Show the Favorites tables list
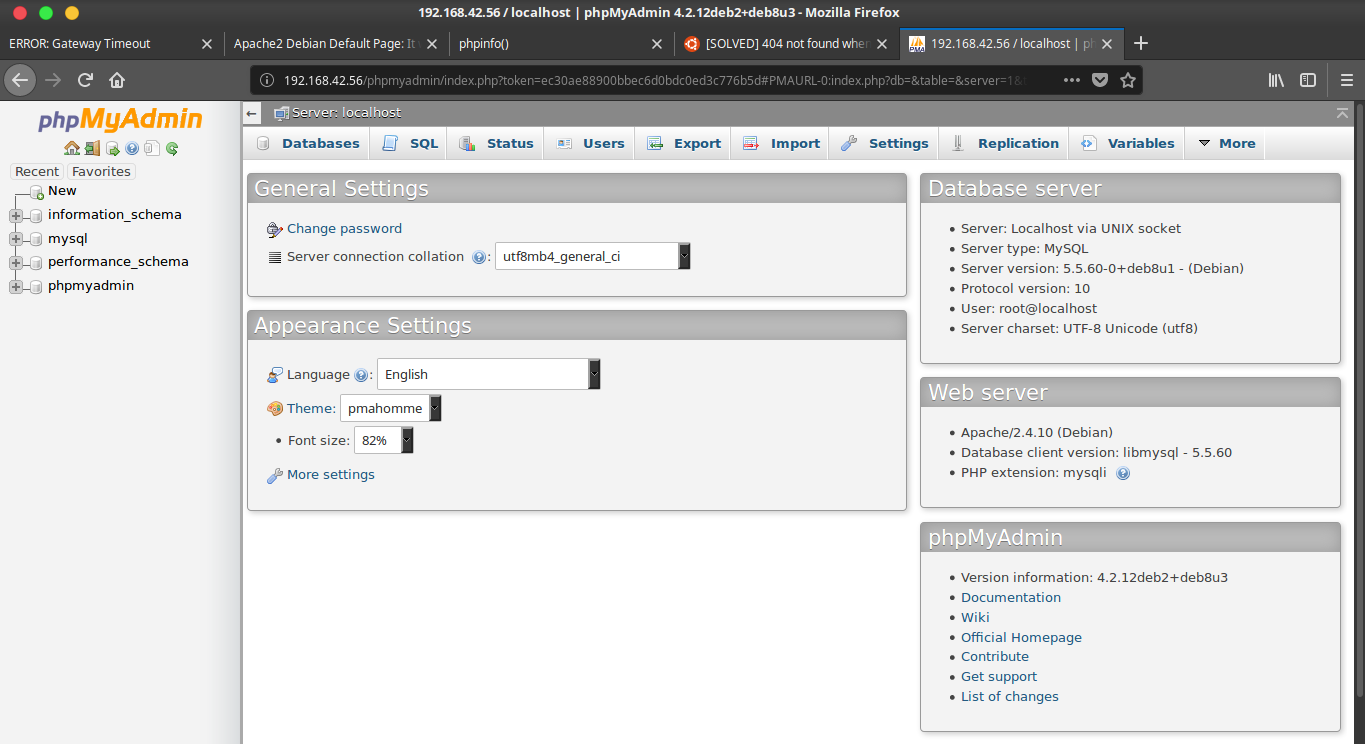1365x744 pixels. pos(101,172)
